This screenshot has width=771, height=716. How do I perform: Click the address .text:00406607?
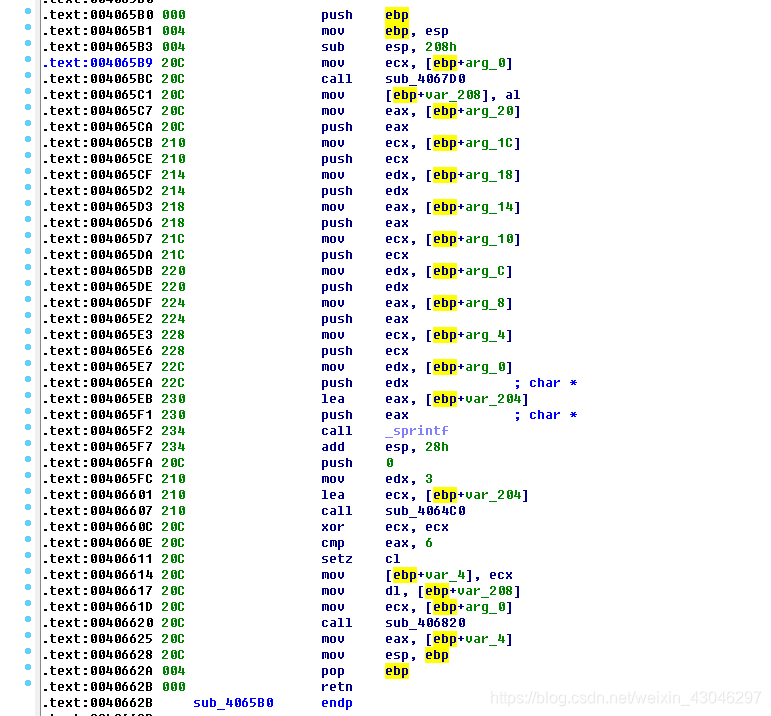(97, 511)
